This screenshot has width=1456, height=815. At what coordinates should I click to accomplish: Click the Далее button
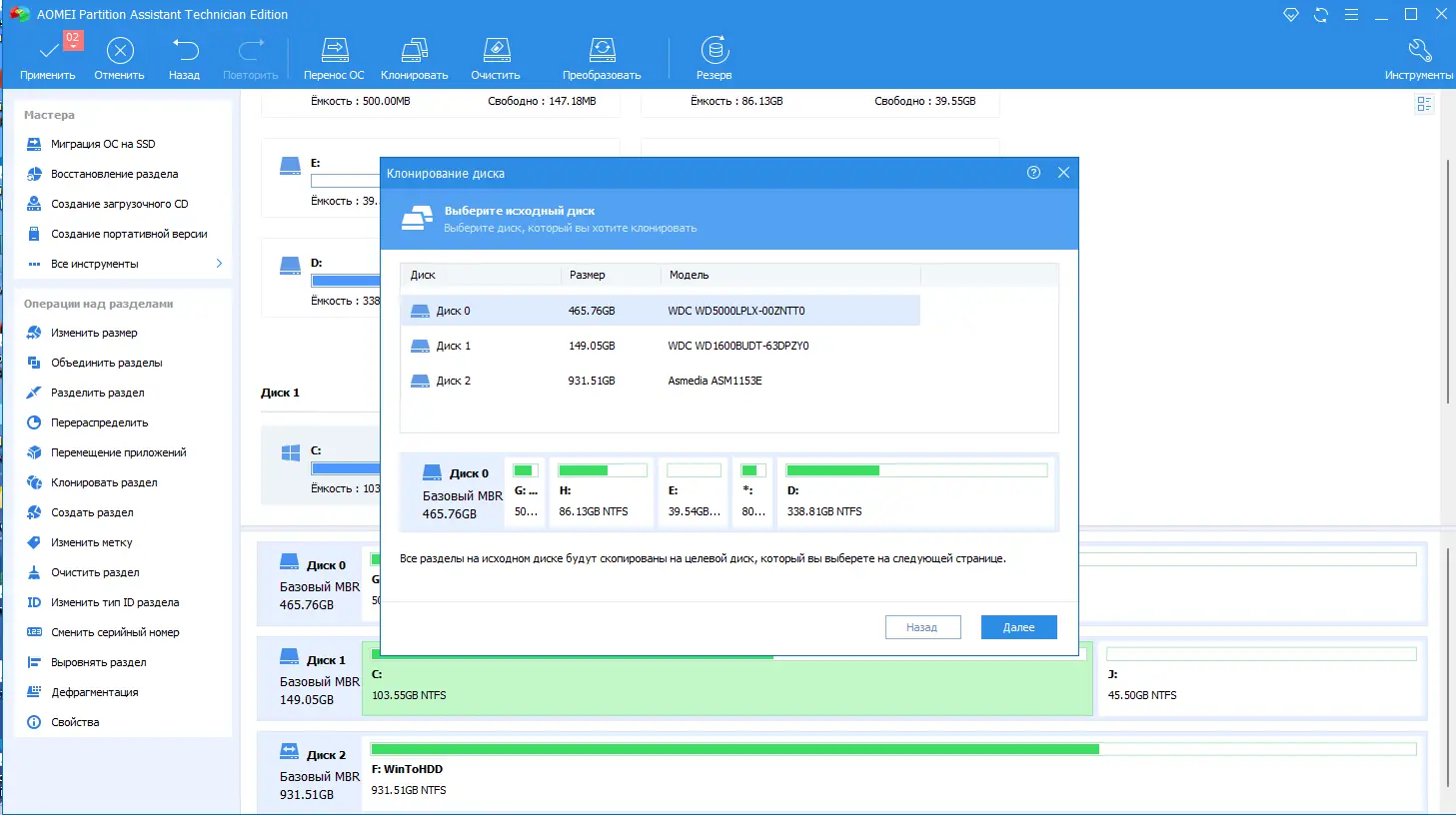1019,627
